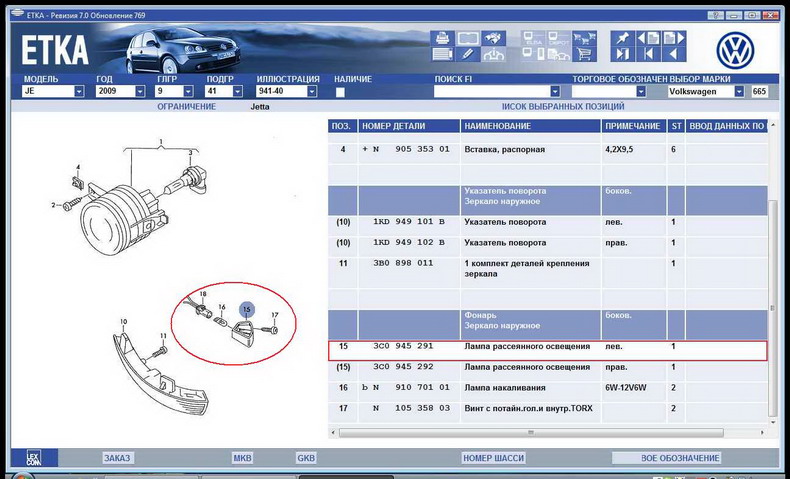The height and width of the screenshot is (479, 790).
Task: Open the ТОРГОВОЕ ОБОЗНАЧЕН dropdown arrow
Action: (x=641, y=91)
